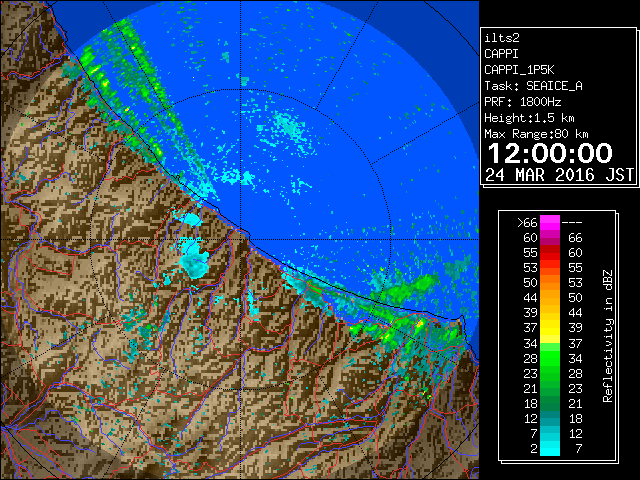Click the magenta >66 dBZ legend swatch

coord(550,222)
